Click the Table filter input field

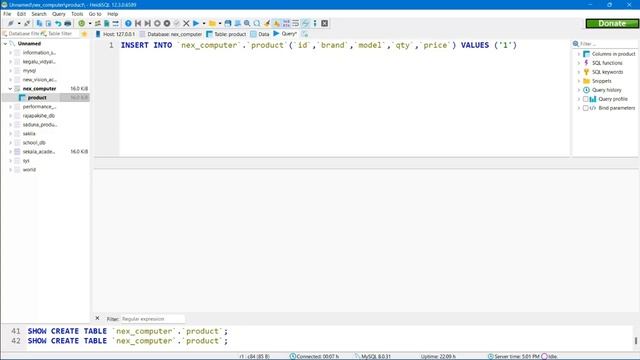click(x=62, y=34)
